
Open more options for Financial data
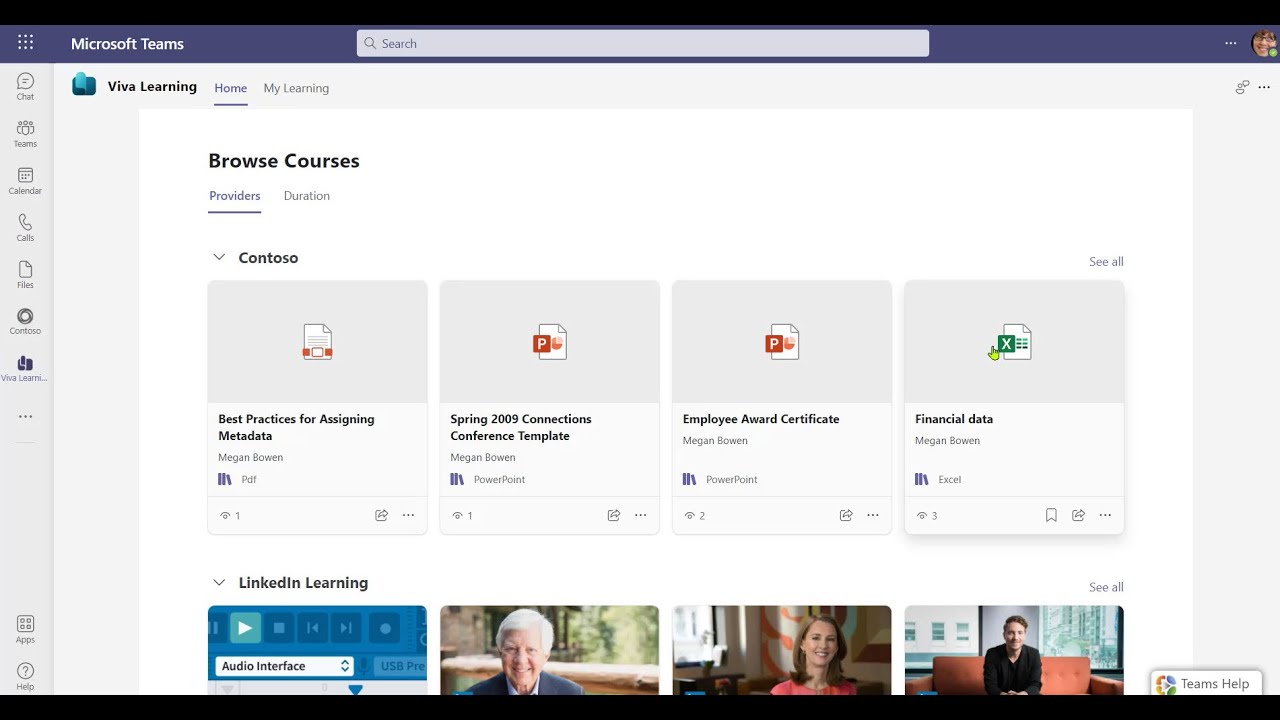pos(1105,515)
